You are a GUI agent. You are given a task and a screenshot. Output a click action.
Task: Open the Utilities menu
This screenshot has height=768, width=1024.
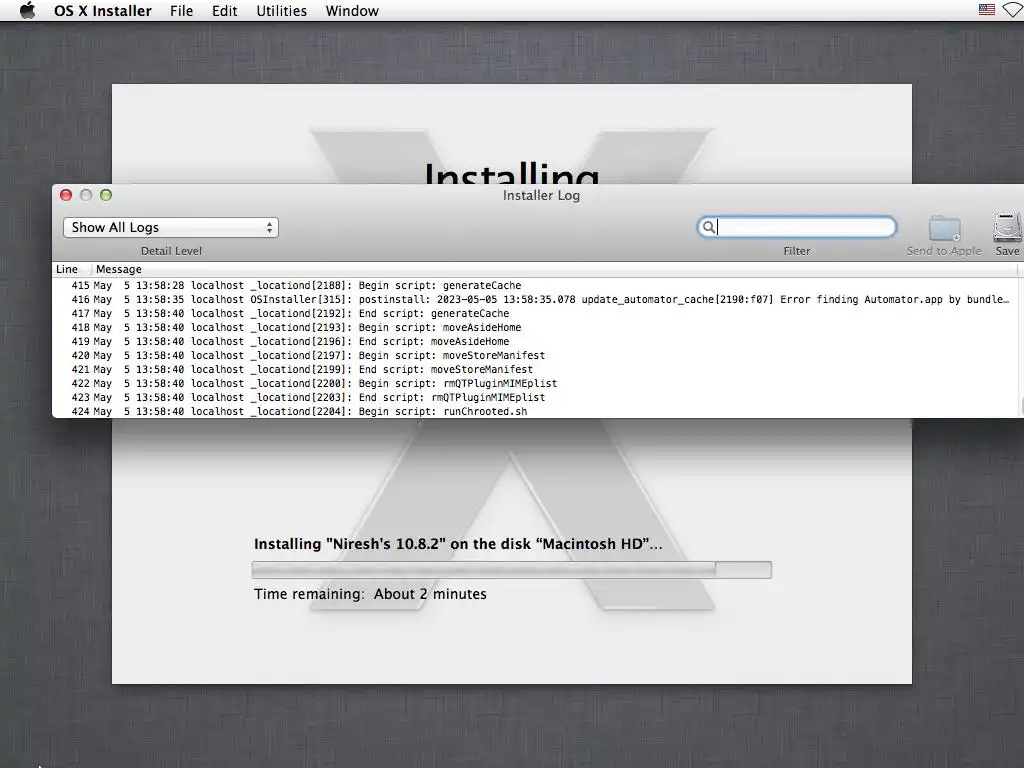coord(281,11)
